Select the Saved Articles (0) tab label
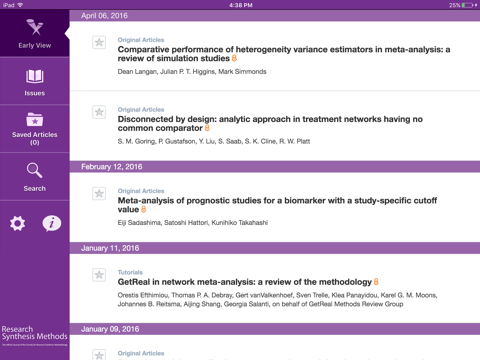 click(x=35, y=138)
